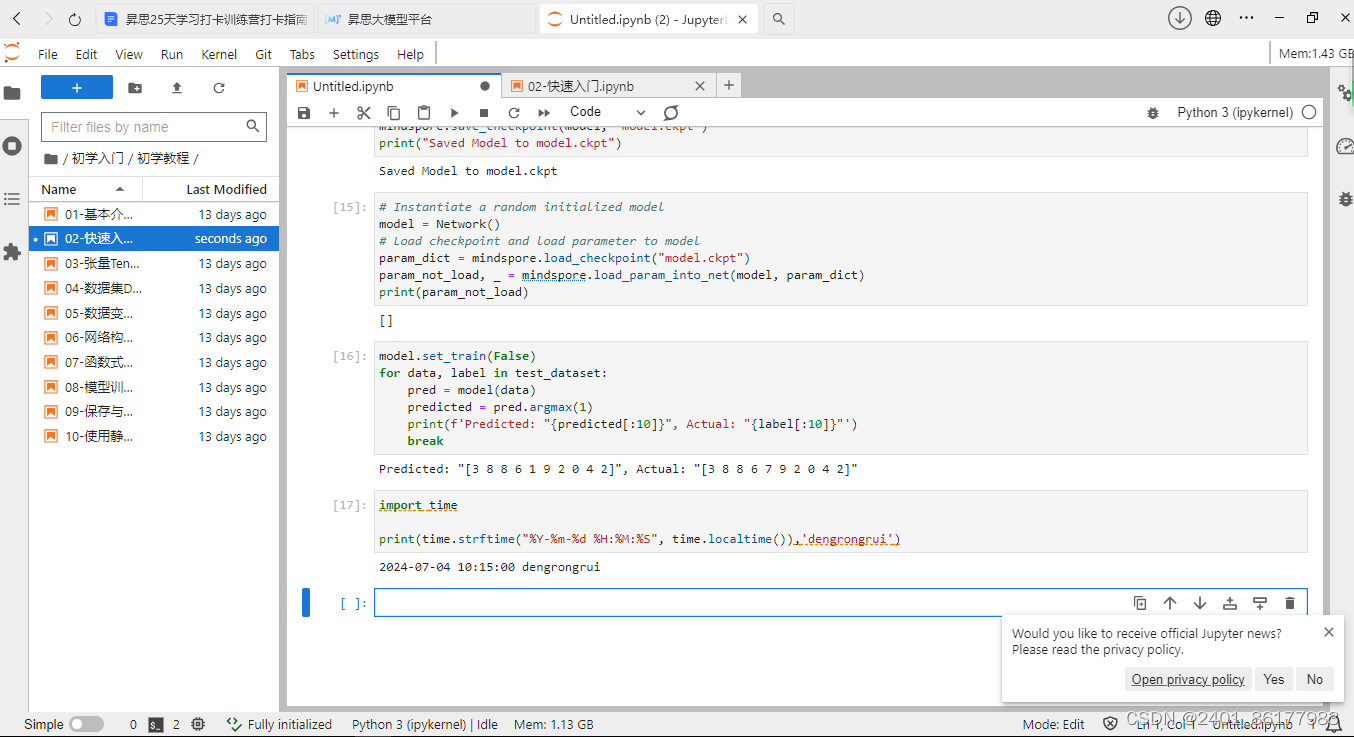This screenshot has width=1354, height=737.
Task: Open a new launcher tab with plus
Action: point(729,86)
